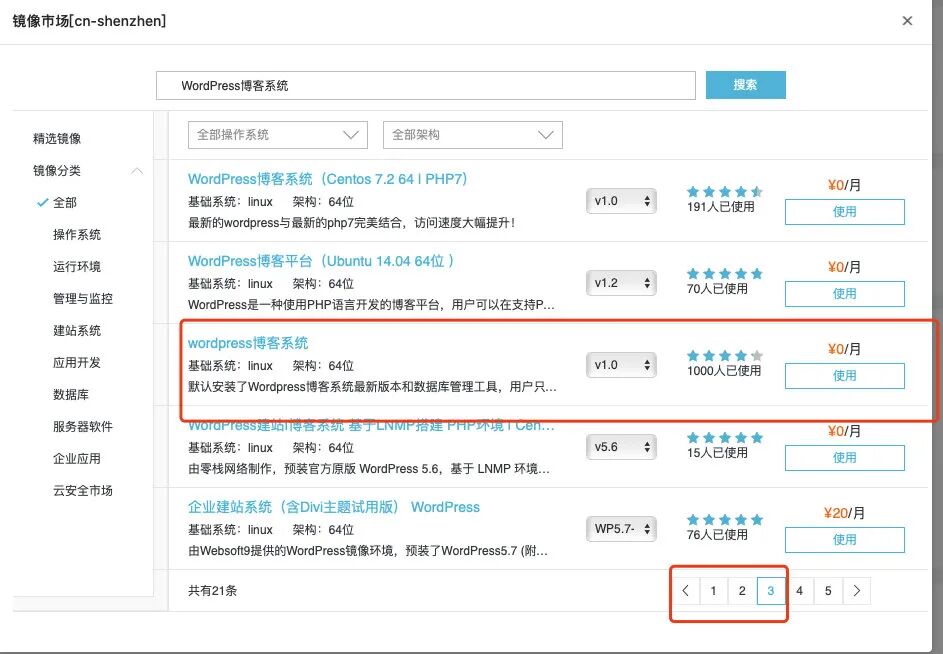Screen dimensions: 943x654
Task: Click the 搜索 button
Action: tap(745, 85)
